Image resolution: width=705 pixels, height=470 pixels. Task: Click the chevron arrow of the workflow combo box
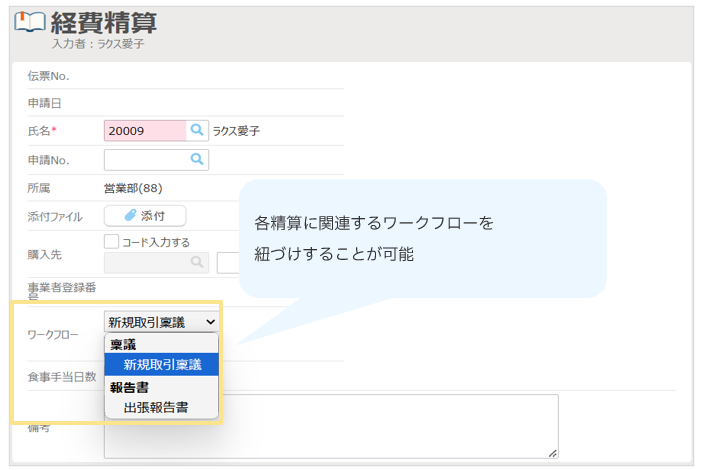[x=209, y=322]
